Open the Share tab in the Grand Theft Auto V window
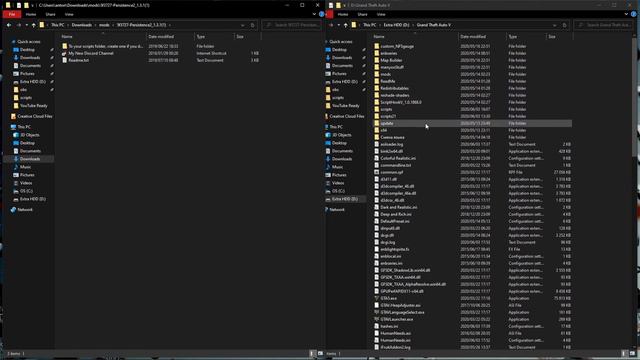This screenshot has height=360, width=640. pos(362,14)
